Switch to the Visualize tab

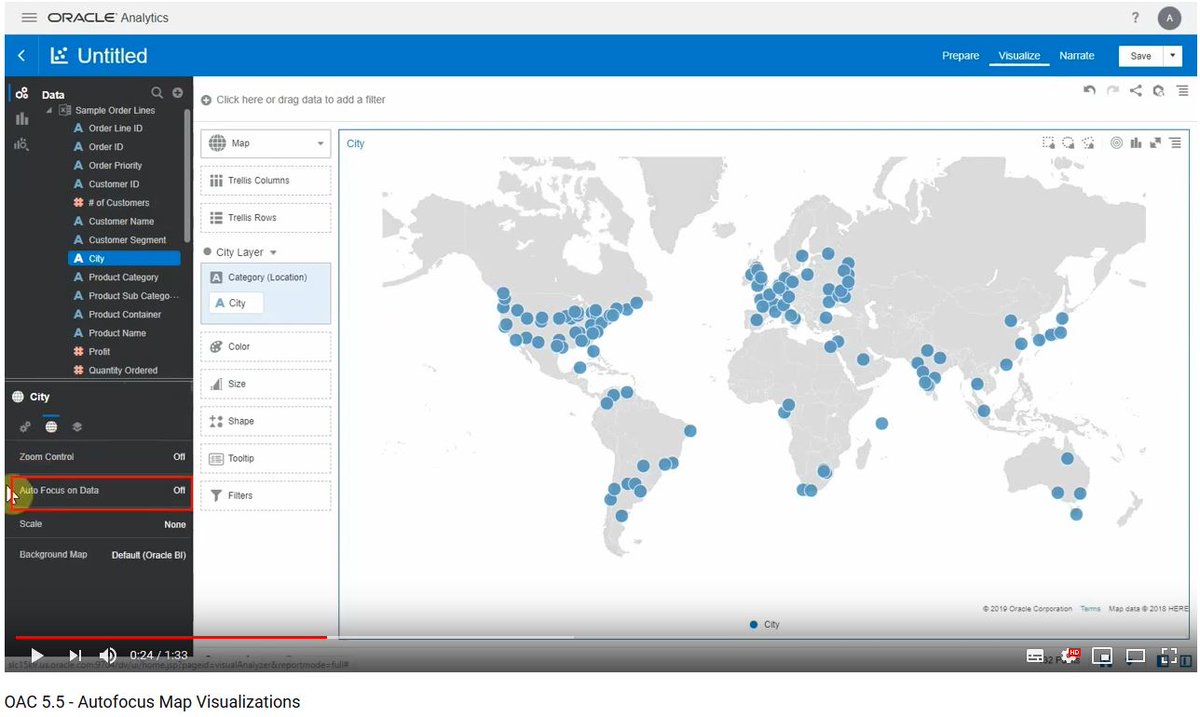[x=1019, y=56]
